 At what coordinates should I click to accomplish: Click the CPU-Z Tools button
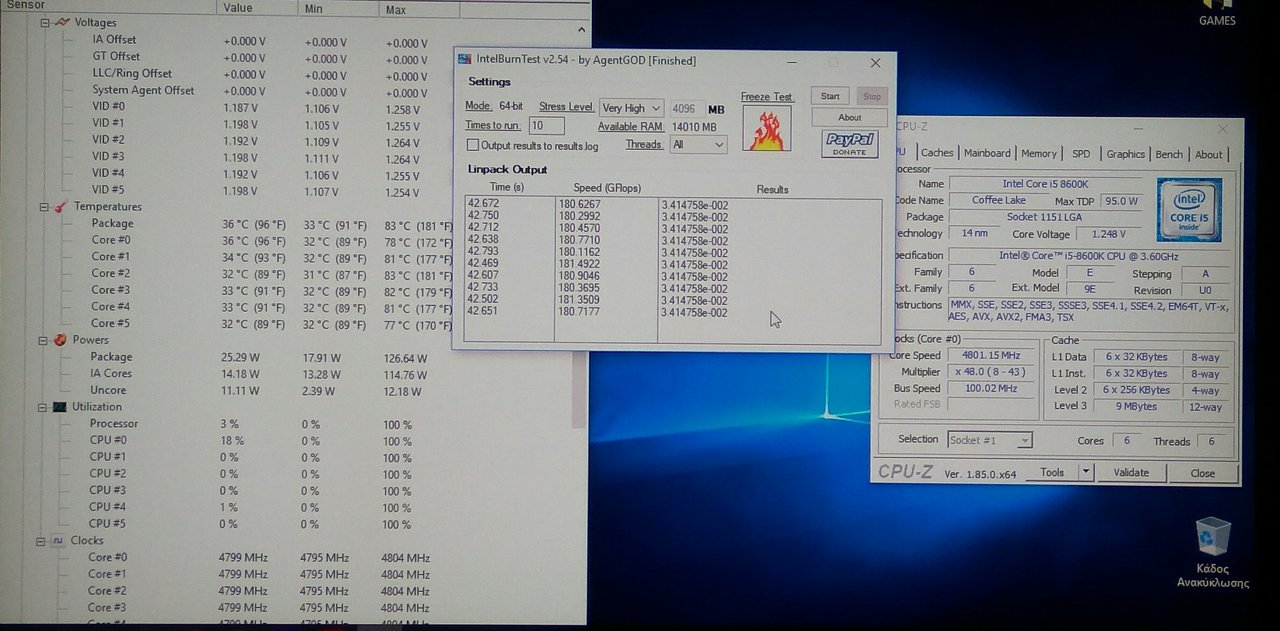pos(1052,472)
